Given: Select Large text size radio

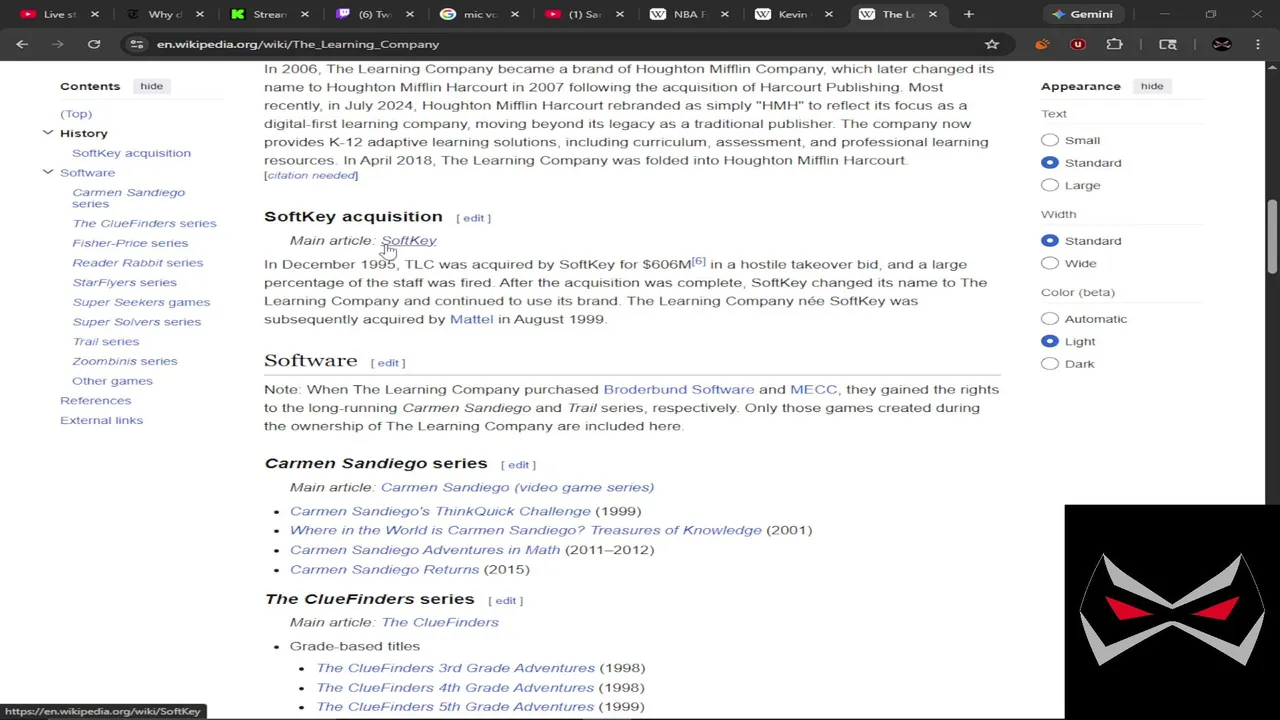Looking at the screenshot, I should pos(1049,185).
